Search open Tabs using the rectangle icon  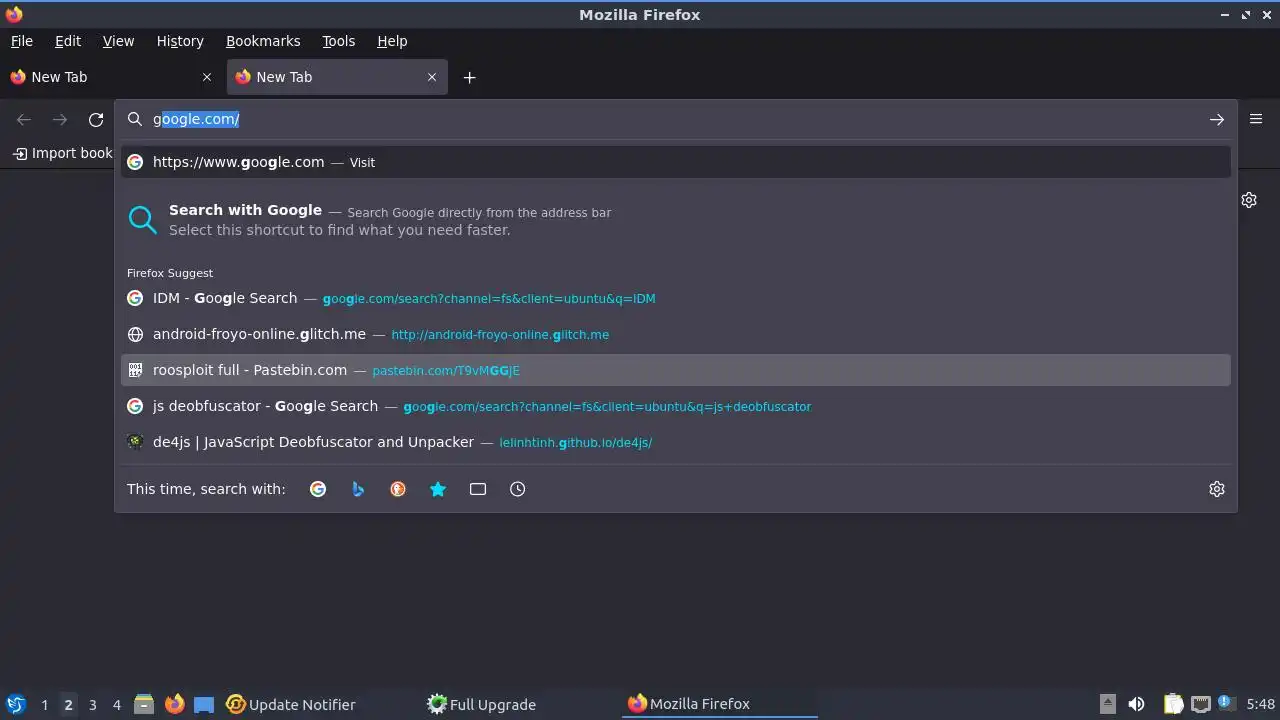point(478,489)
